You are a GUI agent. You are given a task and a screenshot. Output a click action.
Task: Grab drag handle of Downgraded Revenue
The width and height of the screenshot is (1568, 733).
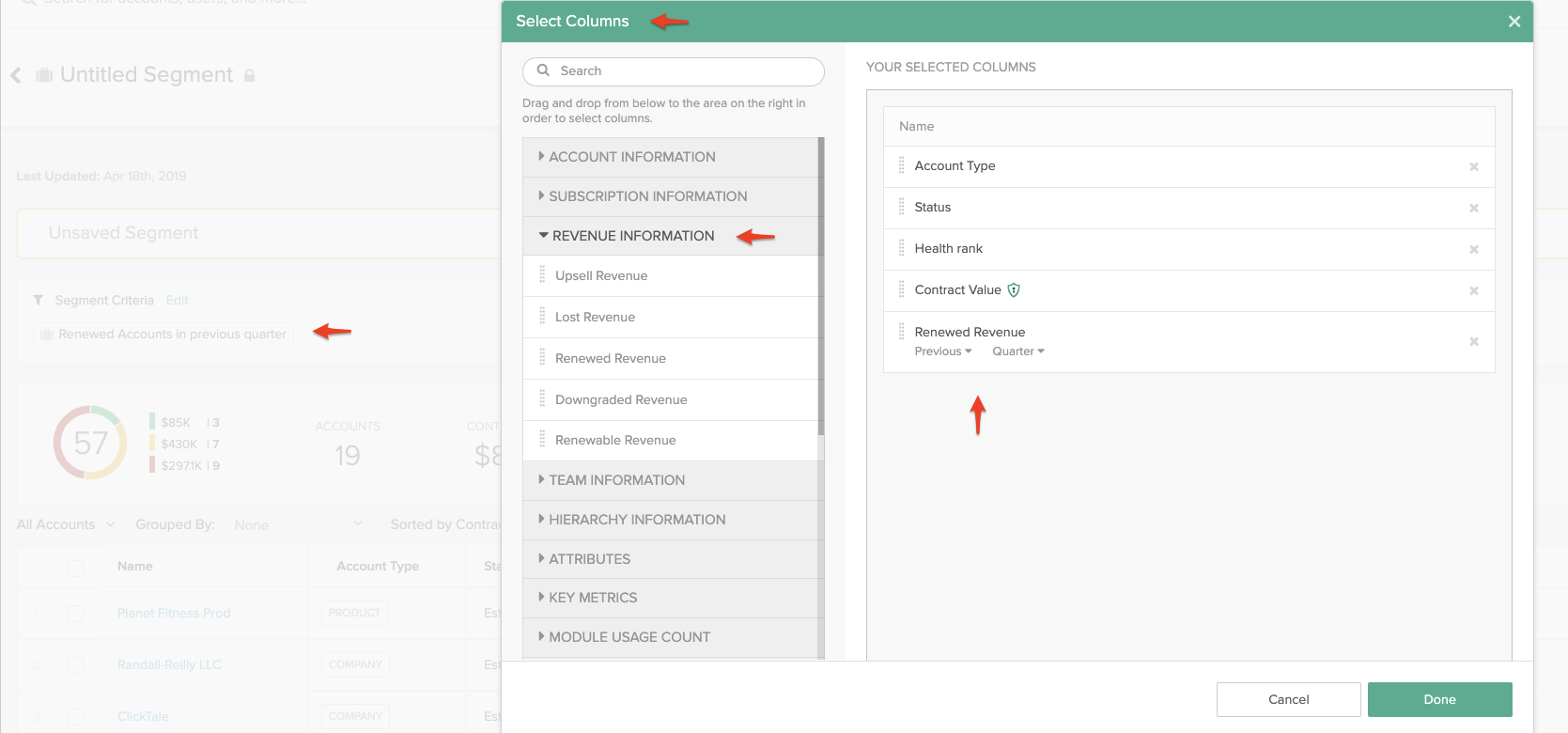[542, 399]
